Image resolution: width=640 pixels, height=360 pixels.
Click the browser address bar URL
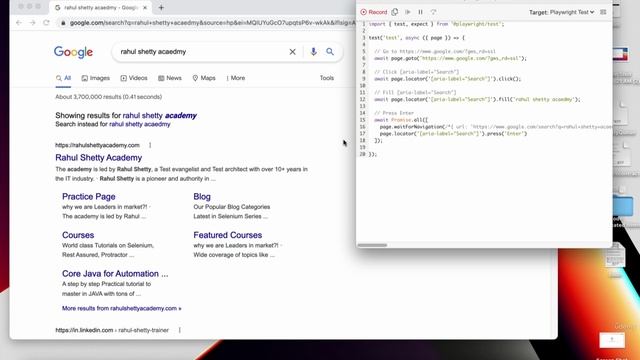(212, 23)
